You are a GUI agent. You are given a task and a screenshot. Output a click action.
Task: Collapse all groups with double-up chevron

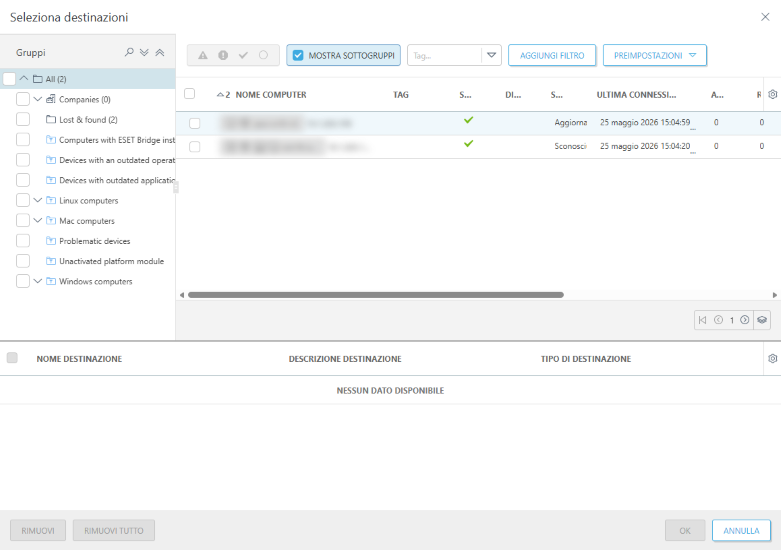pyautogui.click(x=159, y=52)
